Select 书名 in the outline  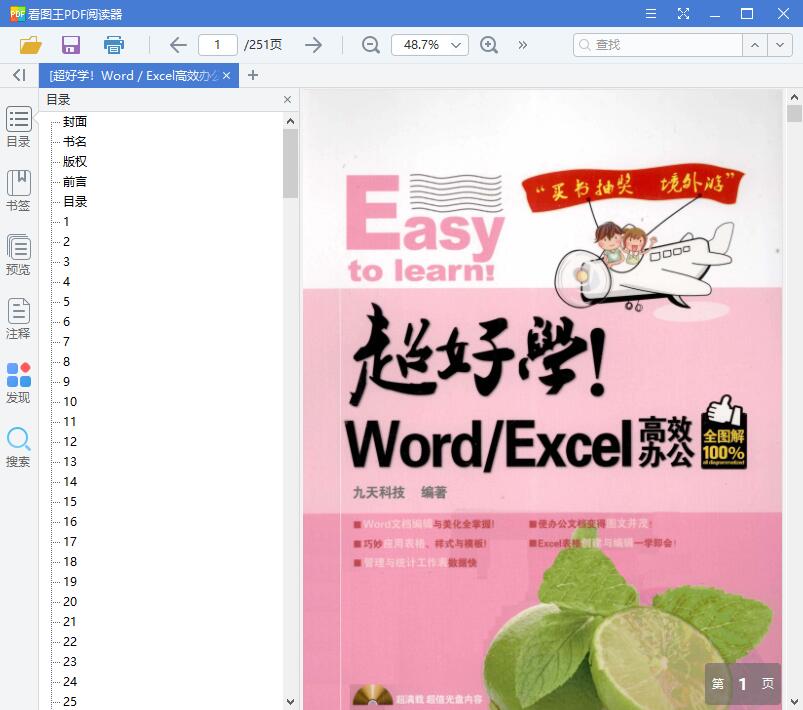point(75,141)
